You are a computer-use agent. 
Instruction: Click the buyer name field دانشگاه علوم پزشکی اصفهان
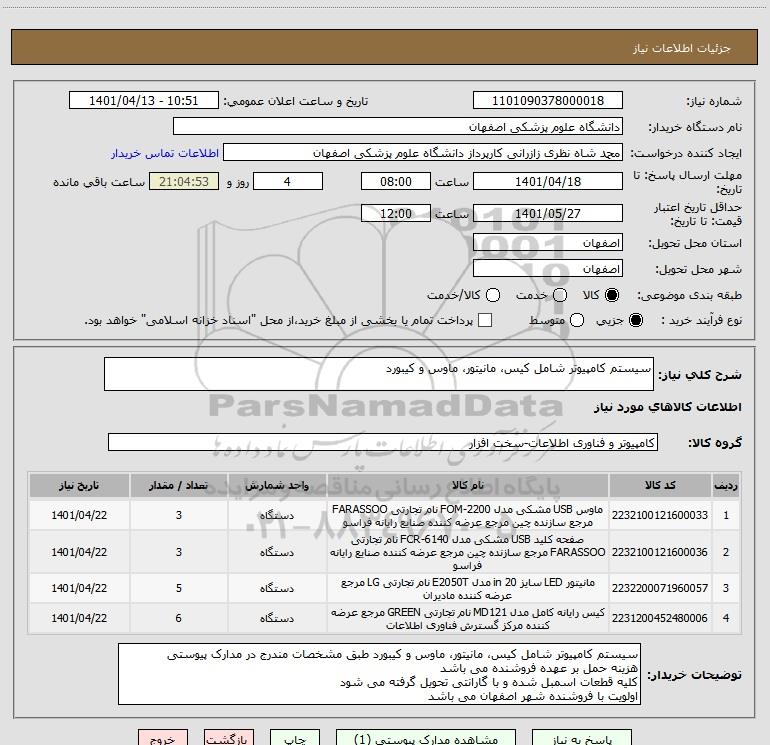tap(398, 127)
